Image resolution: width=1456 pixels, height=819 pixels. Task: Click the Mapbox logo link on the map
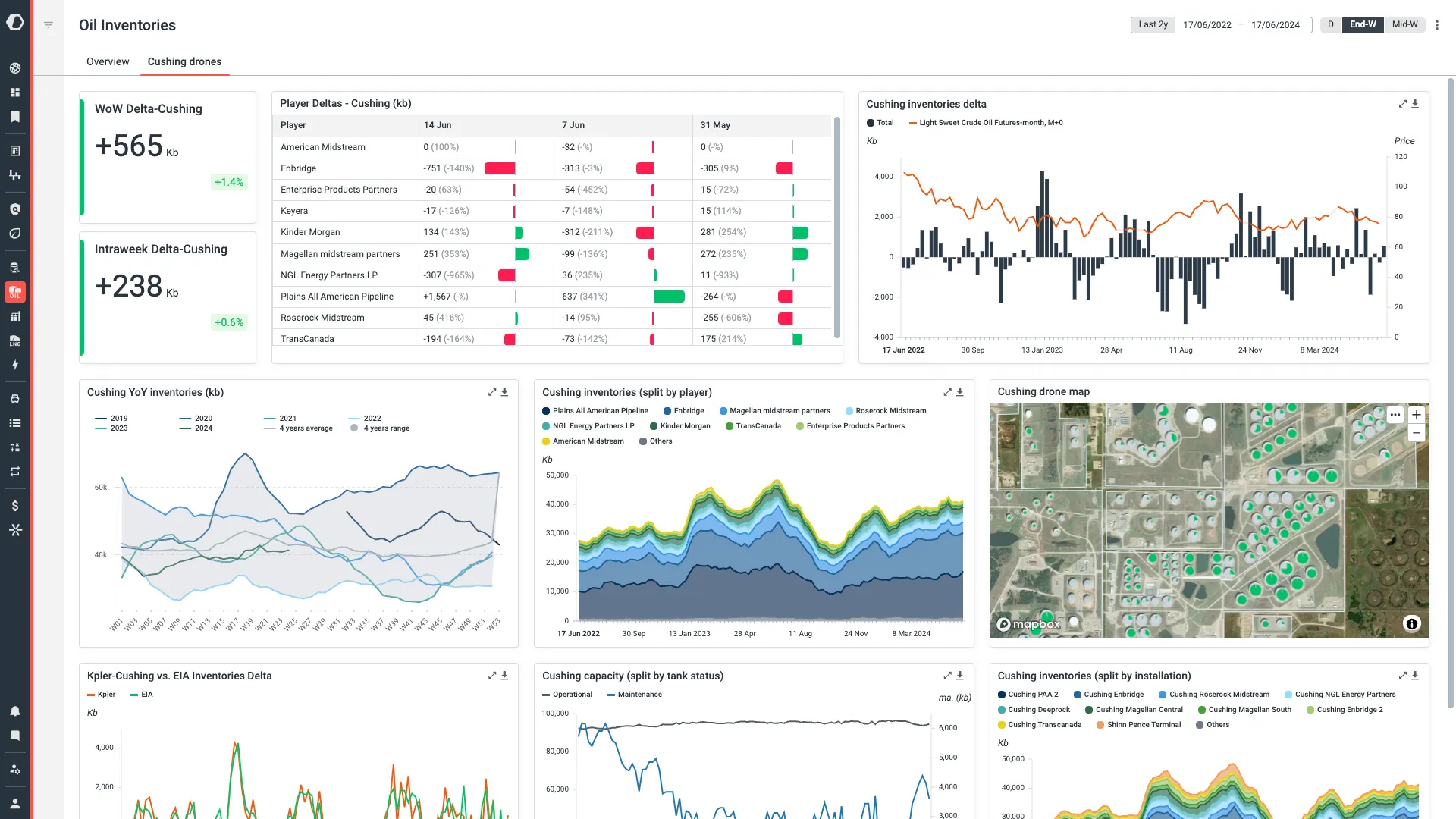(1028, 624)
